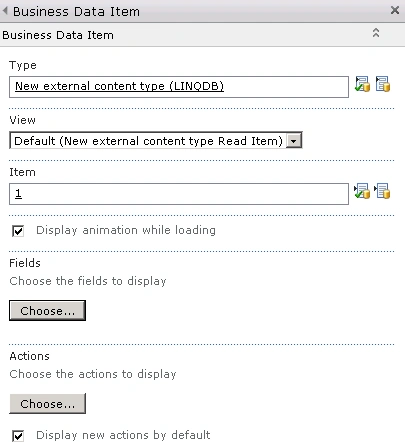This screenshot has width=405, height=442.
Task: Open the View dropdown arrow
Action: [x=294, y=141]
